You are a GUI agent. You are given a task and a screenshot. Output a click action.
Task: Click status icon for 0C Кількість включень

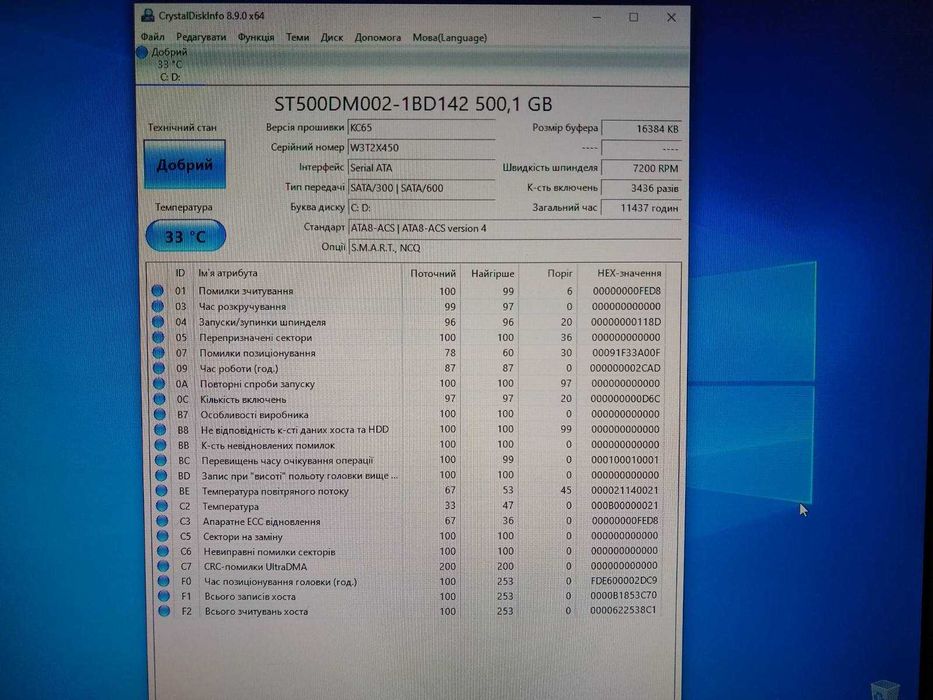(x=159, y=399)
